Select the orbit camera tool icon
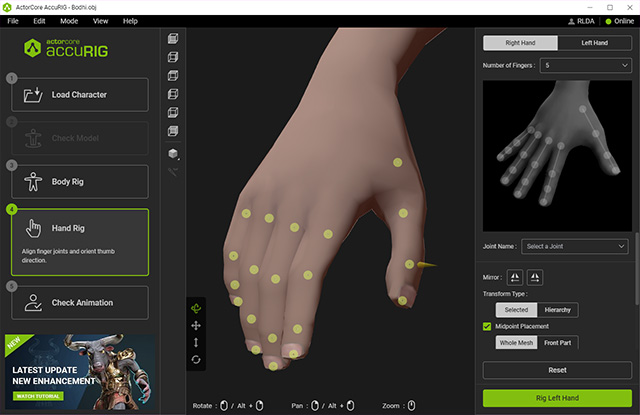Screen dimensions: 640x415 (196, 309)
